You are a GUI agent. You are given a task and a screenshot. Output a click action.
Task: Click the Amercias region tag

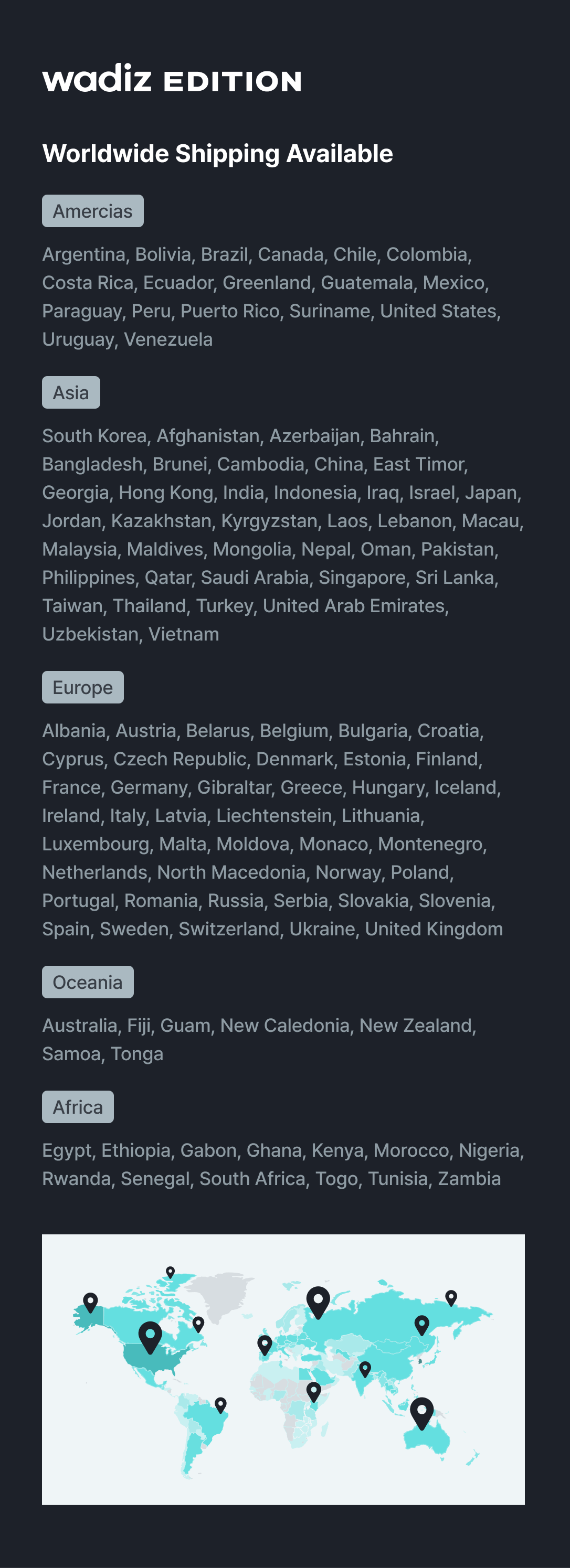(92, 211)
